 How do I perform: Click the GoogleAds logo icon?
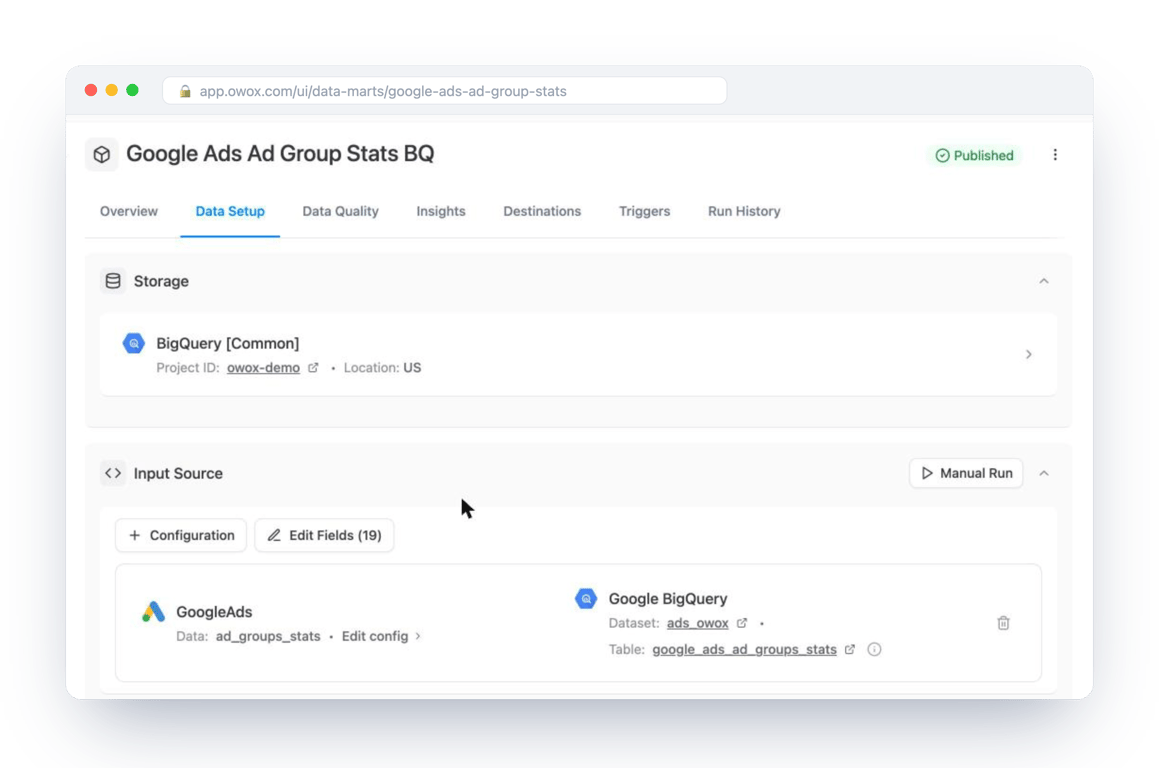tap(153, 611)
